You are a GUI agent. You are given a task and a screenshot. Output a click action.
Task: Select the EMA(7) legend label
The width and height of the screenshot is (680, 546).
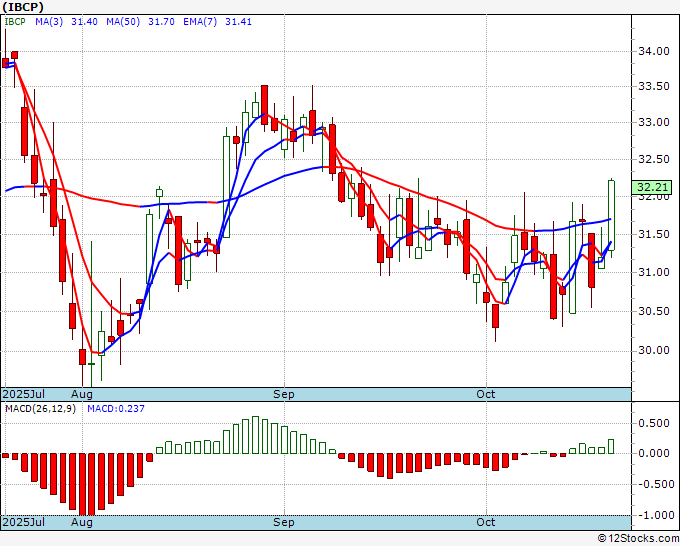(200, 22)
